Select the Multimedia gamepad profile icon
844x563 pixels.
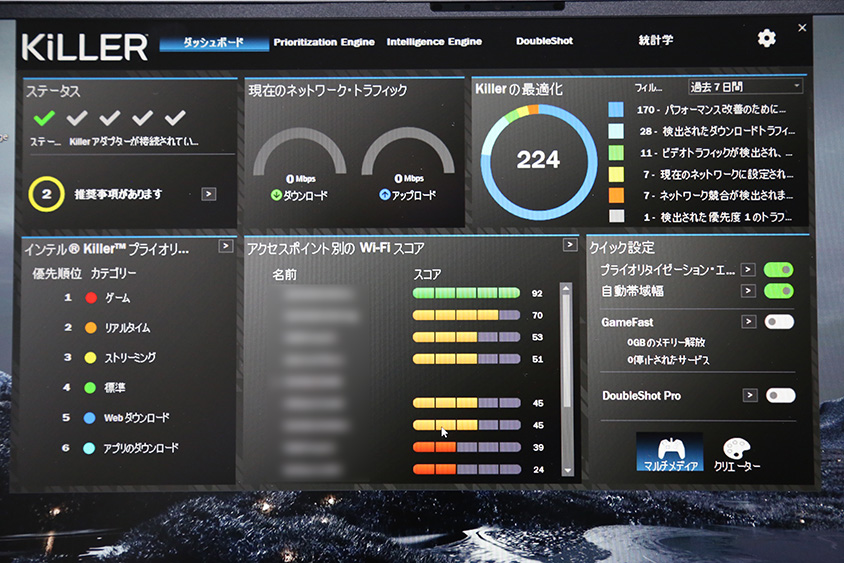pyautogui.click(x=670, y=451)
